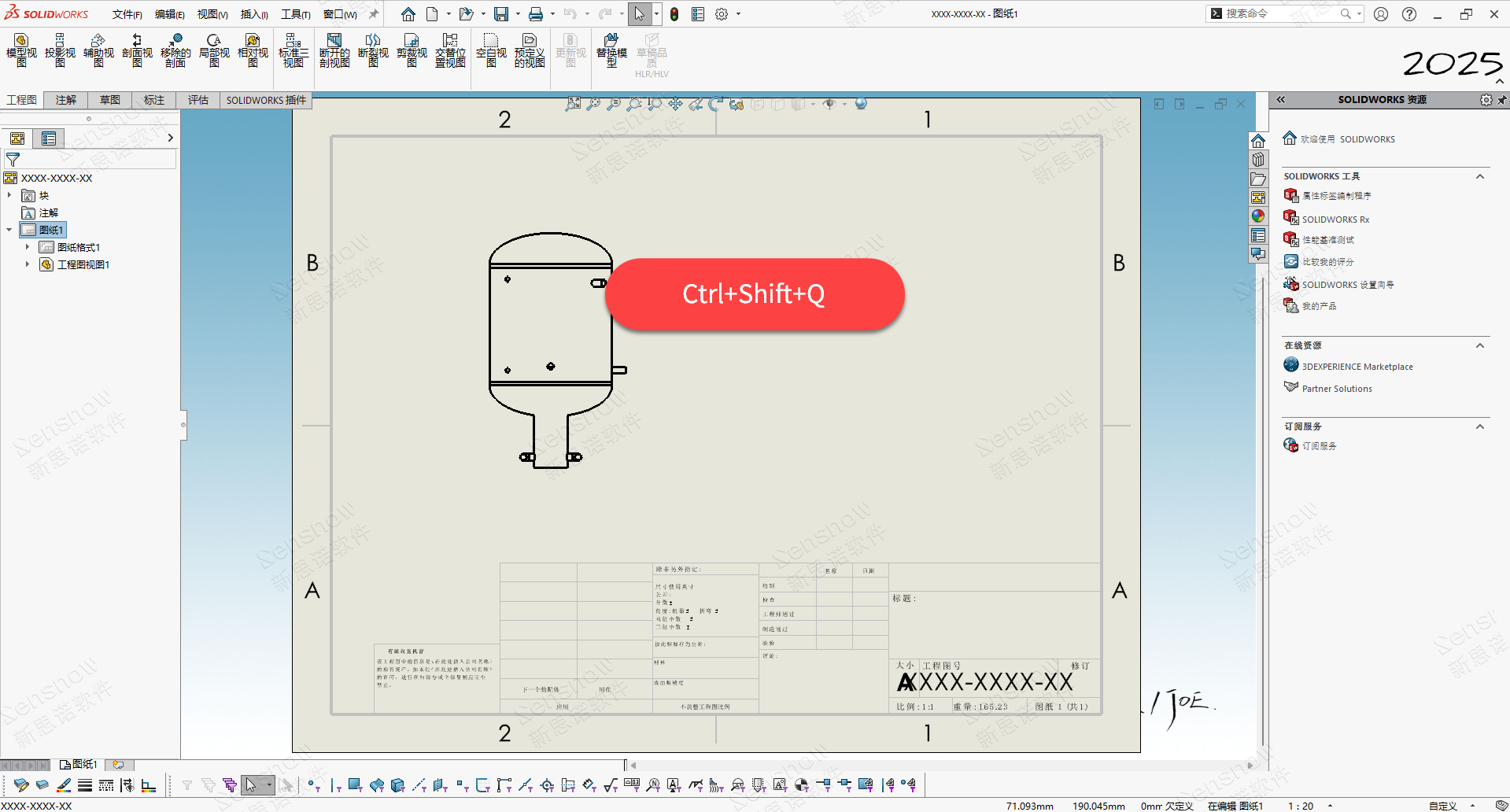Viewport: 1510px width, 812px height.
Task: Select the 剖面视图 (Section View) tool
Action: pyautogui.click(x=137, y=50)
